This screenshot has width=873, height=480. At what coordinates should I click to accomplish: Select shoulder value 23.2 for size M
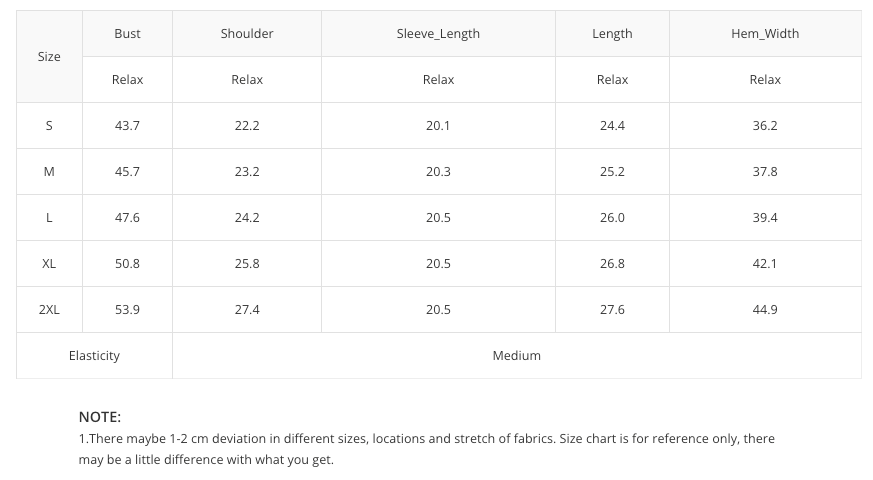(247, 172)
